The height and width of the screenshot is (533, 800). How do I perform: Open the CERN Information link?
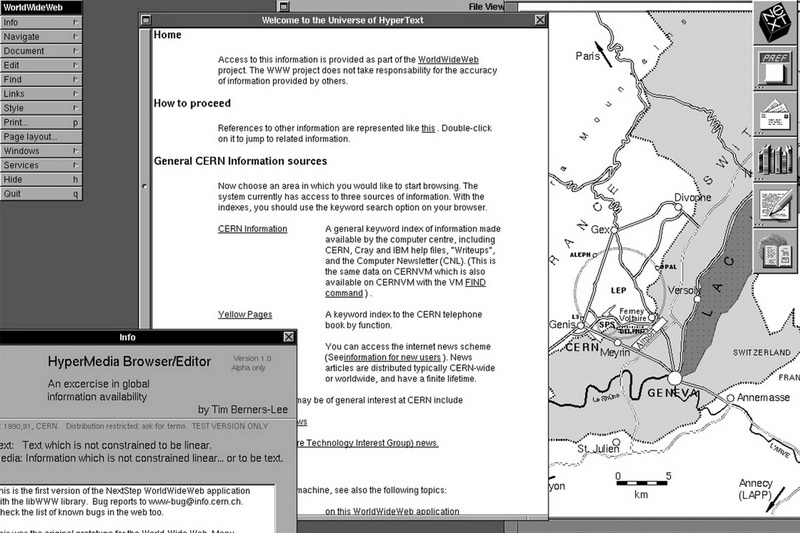pos(253,229)
